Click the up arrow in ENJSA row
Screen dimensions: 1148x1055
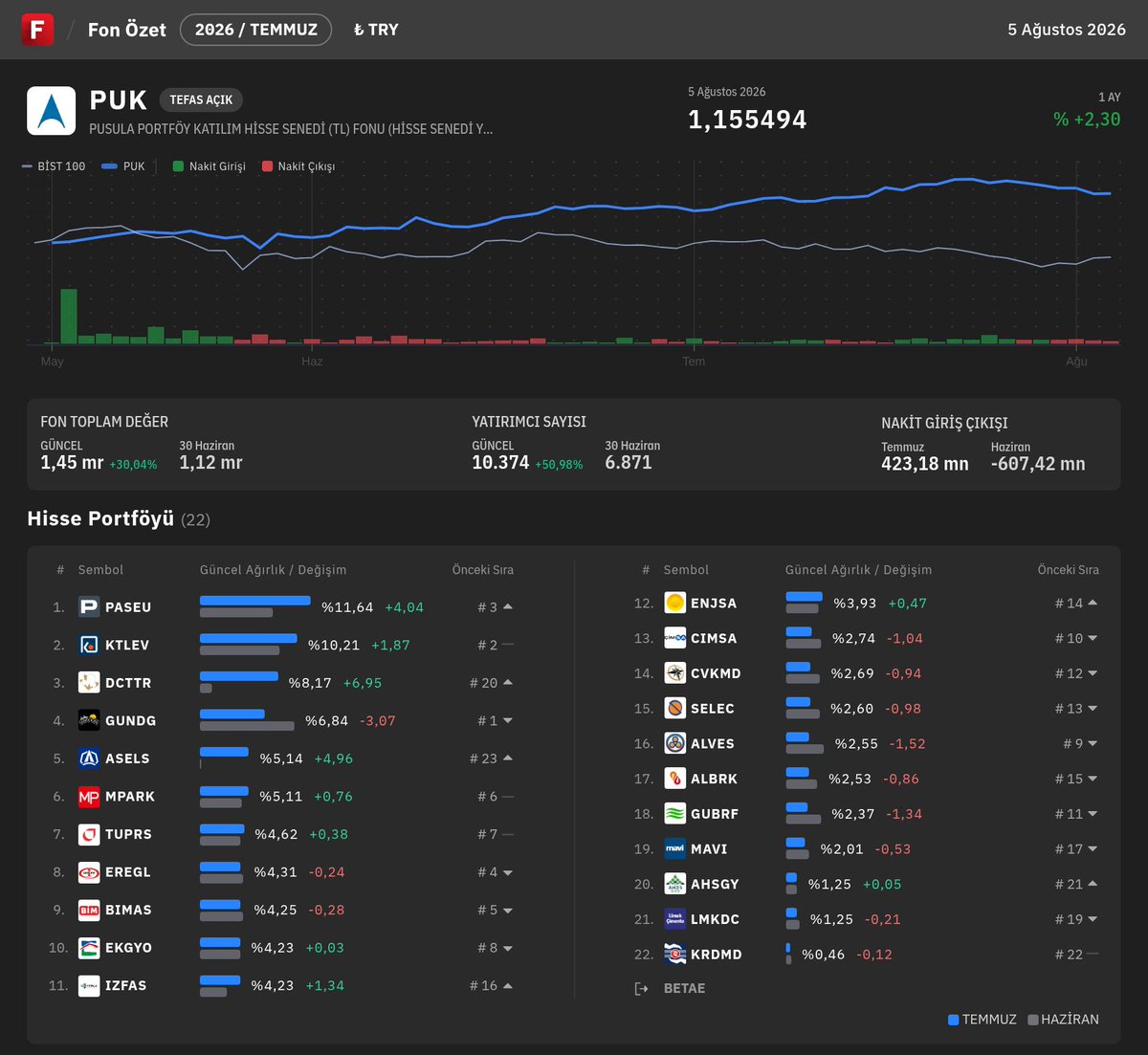1093,603
